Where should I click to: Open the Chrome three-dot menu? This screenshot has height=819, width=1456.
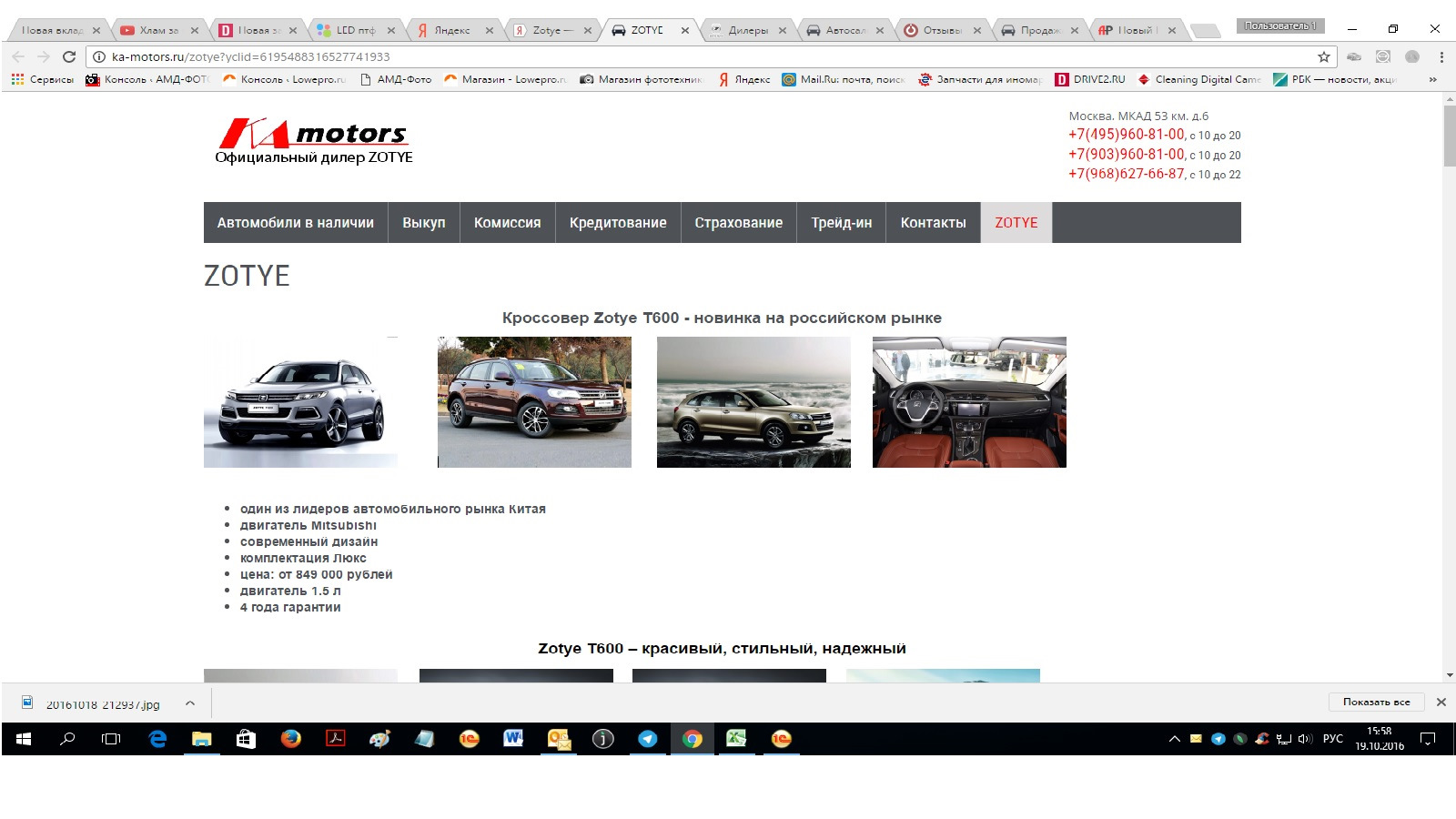pos(1441,56)
